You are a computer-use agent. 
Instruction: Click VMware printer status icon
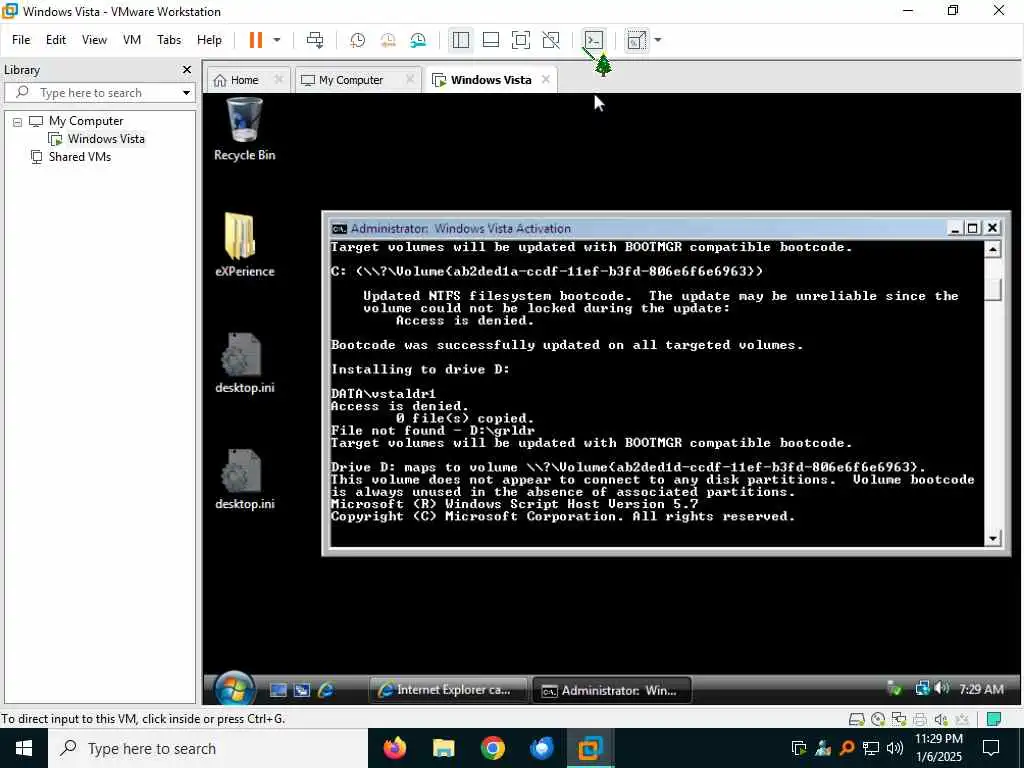coord(920,719)
